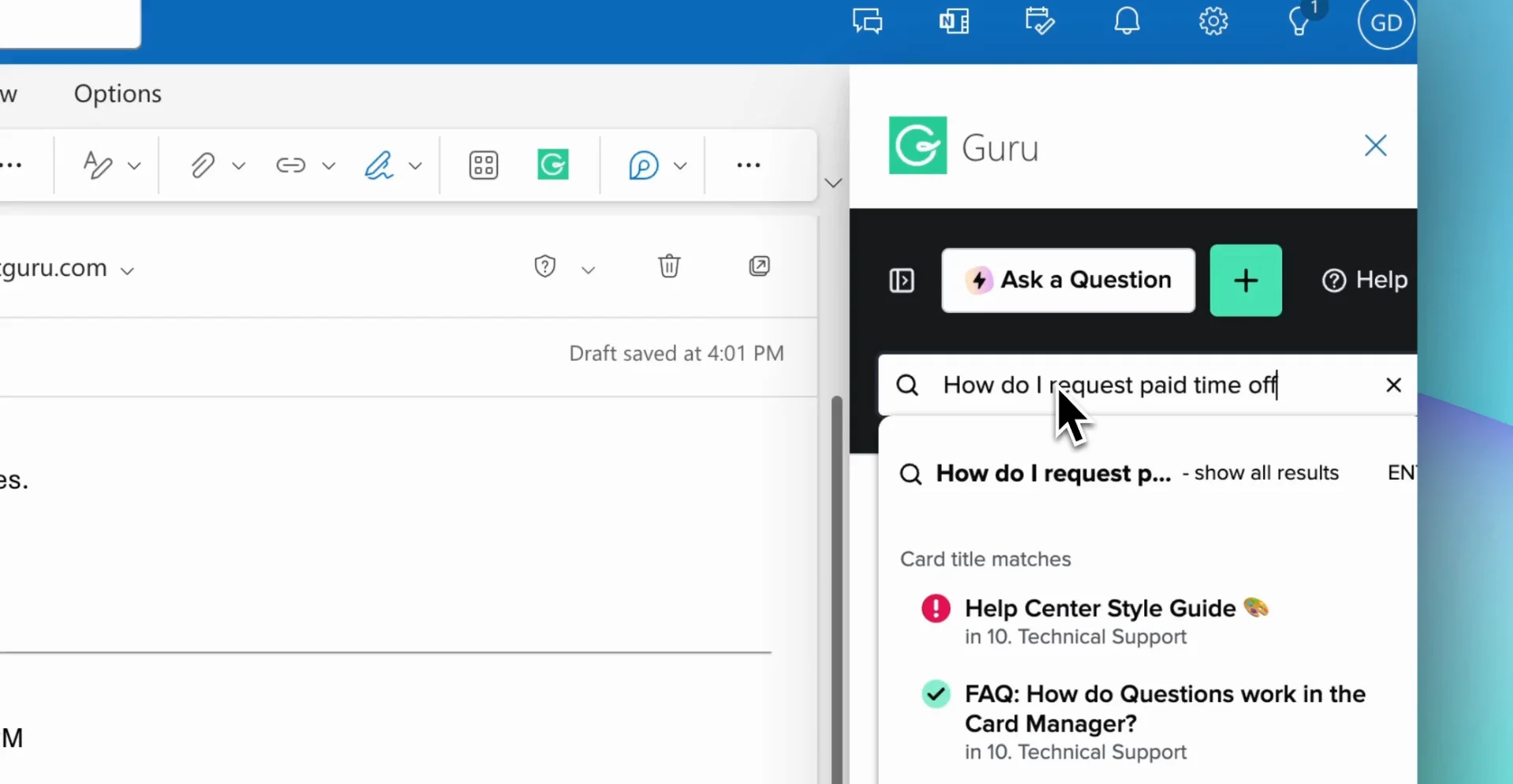Click the Guru add-in icon in toolbar
Screen dimensions: 1513x784
click(x=552, y=165)
